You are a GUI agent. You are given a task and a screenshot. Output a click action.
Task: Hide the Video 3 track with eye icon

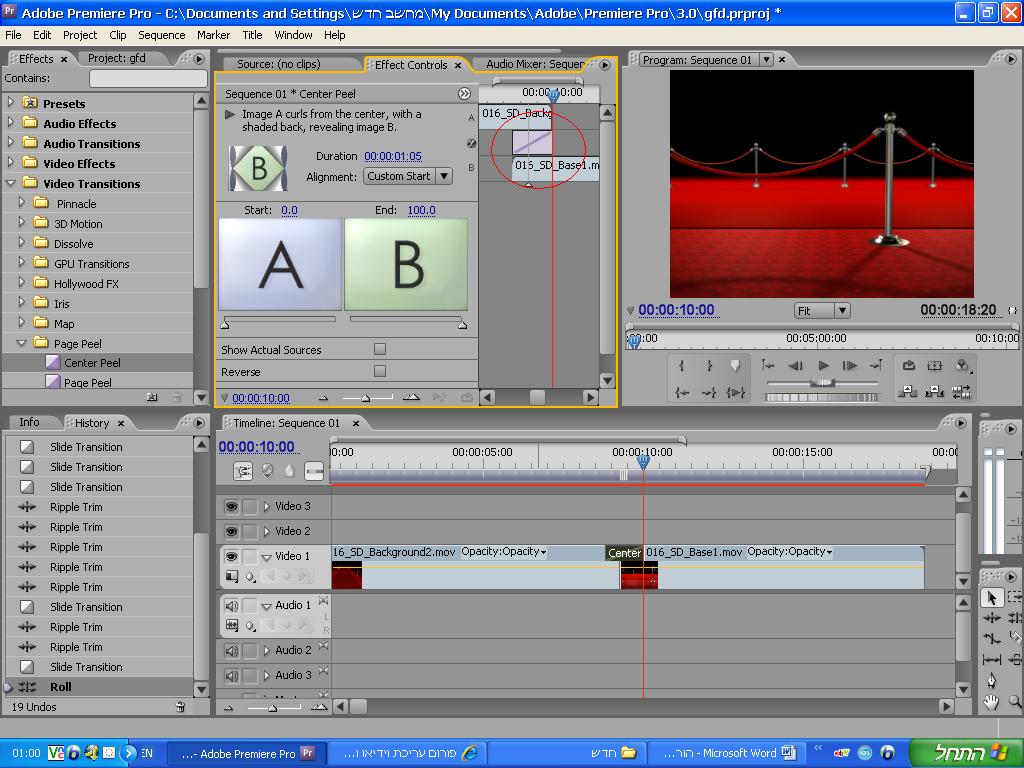(231, 507)
